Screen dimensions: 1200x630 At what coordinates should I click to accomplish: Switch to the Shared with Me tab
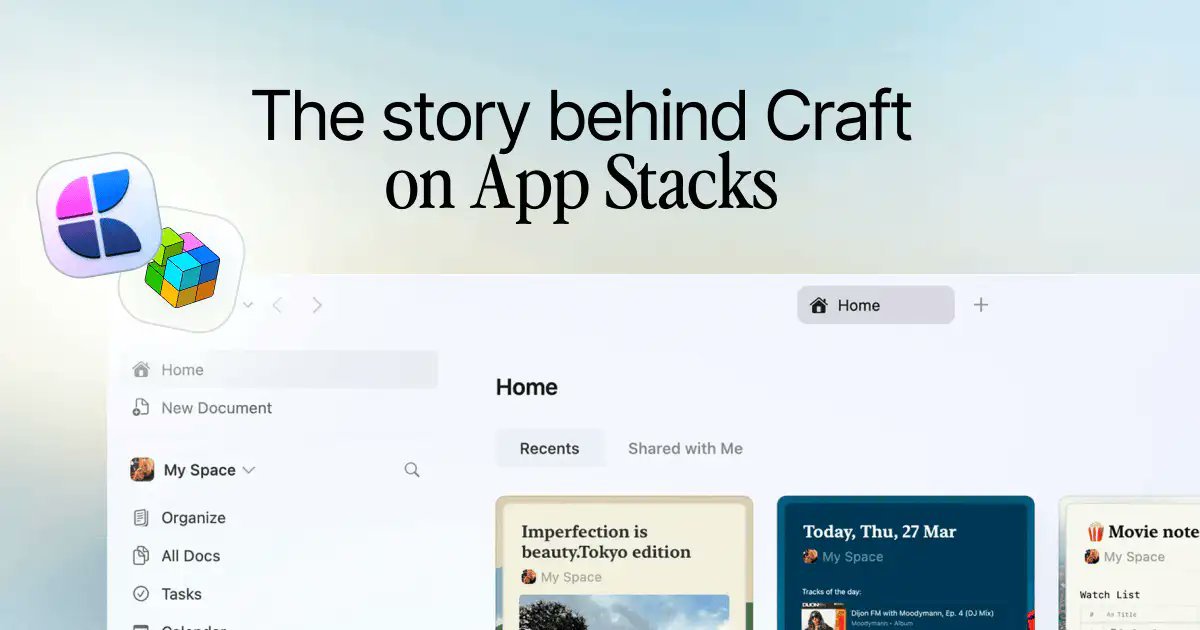point(685,449)
